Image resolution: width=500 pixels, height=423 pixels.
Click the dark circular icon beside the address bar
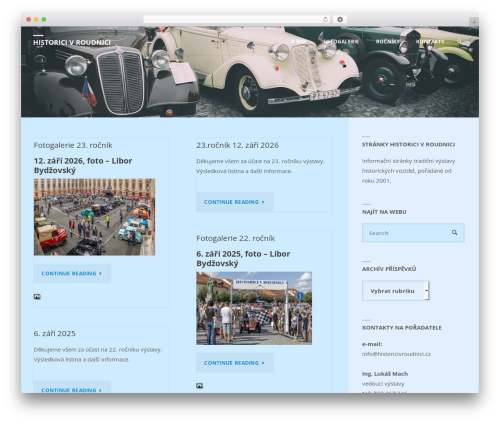340,19
